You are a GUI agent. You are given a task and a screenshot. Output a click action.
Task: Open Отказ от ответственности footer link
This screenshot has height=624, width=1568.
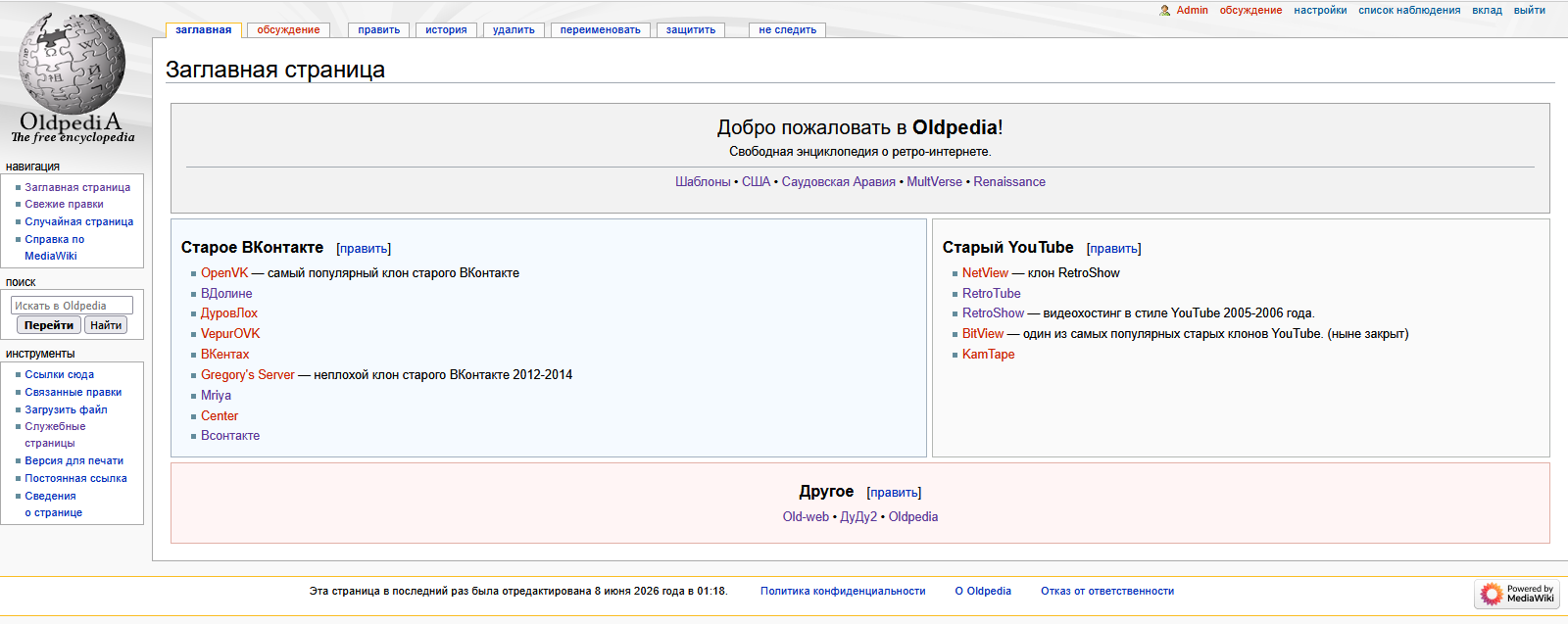1107,592
